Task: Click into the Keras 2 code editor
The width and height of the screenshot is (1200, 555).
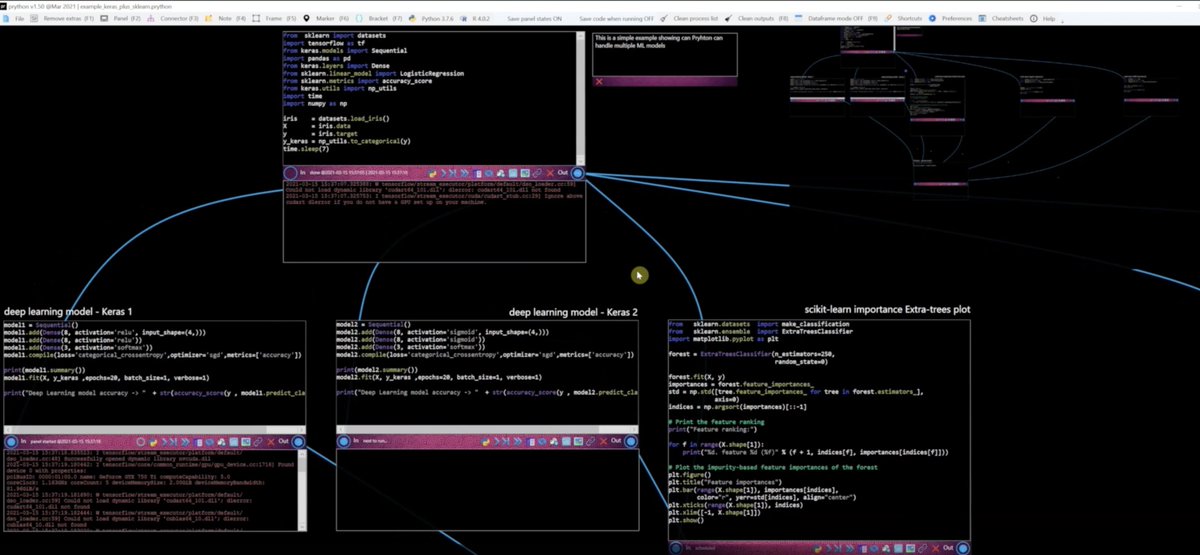Action: point(486,376)
